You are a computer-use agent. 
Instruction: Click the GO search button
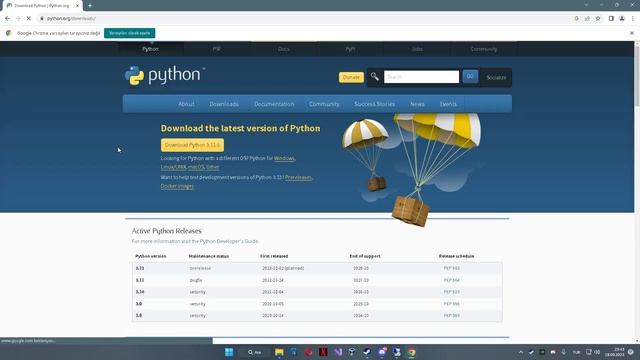coord(470,76)
